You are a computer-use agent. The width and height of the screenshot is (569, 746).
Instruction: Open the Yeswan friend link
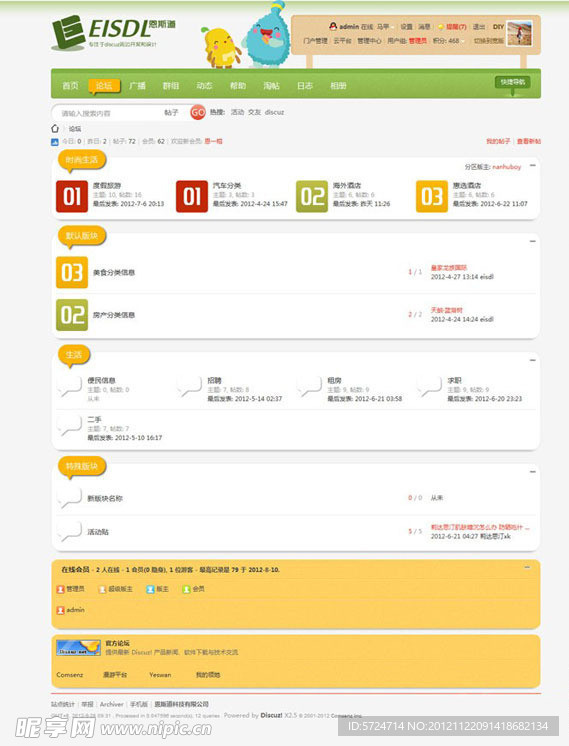pos(160,675)
